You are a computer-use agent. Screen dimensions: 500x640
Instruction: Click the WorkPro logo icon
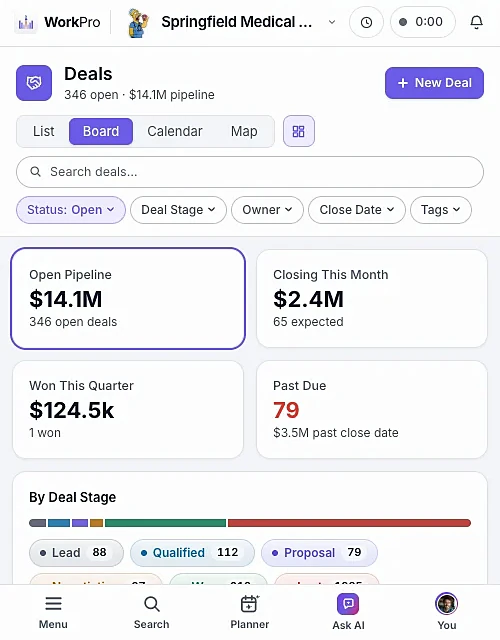point(26,22)
